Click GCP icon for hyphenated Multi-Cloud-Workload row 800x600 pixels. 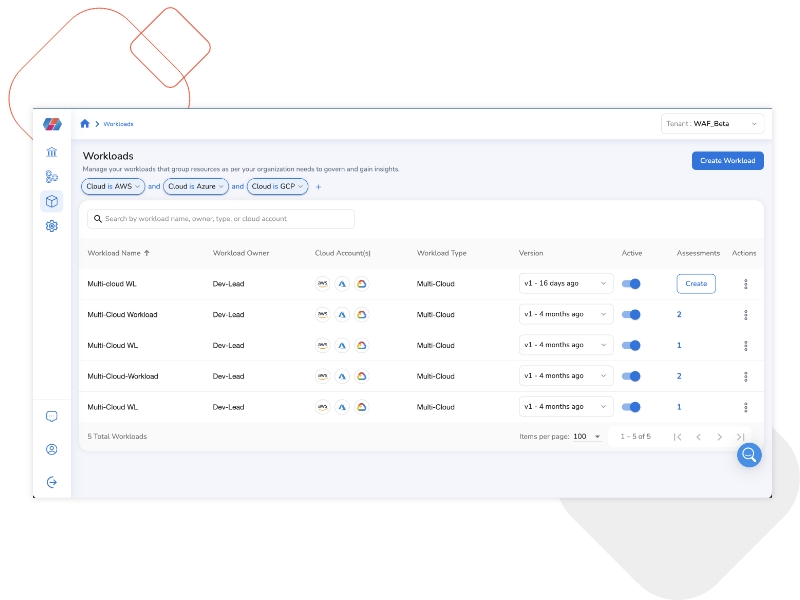tap(361, 376)
